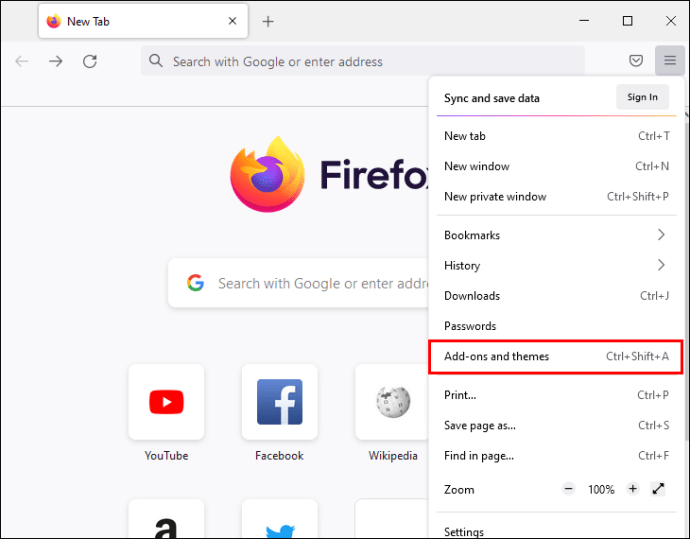Reset zoom by clicking 100%
The width and height of the screenshot is (690, 539).
point(601,489)
